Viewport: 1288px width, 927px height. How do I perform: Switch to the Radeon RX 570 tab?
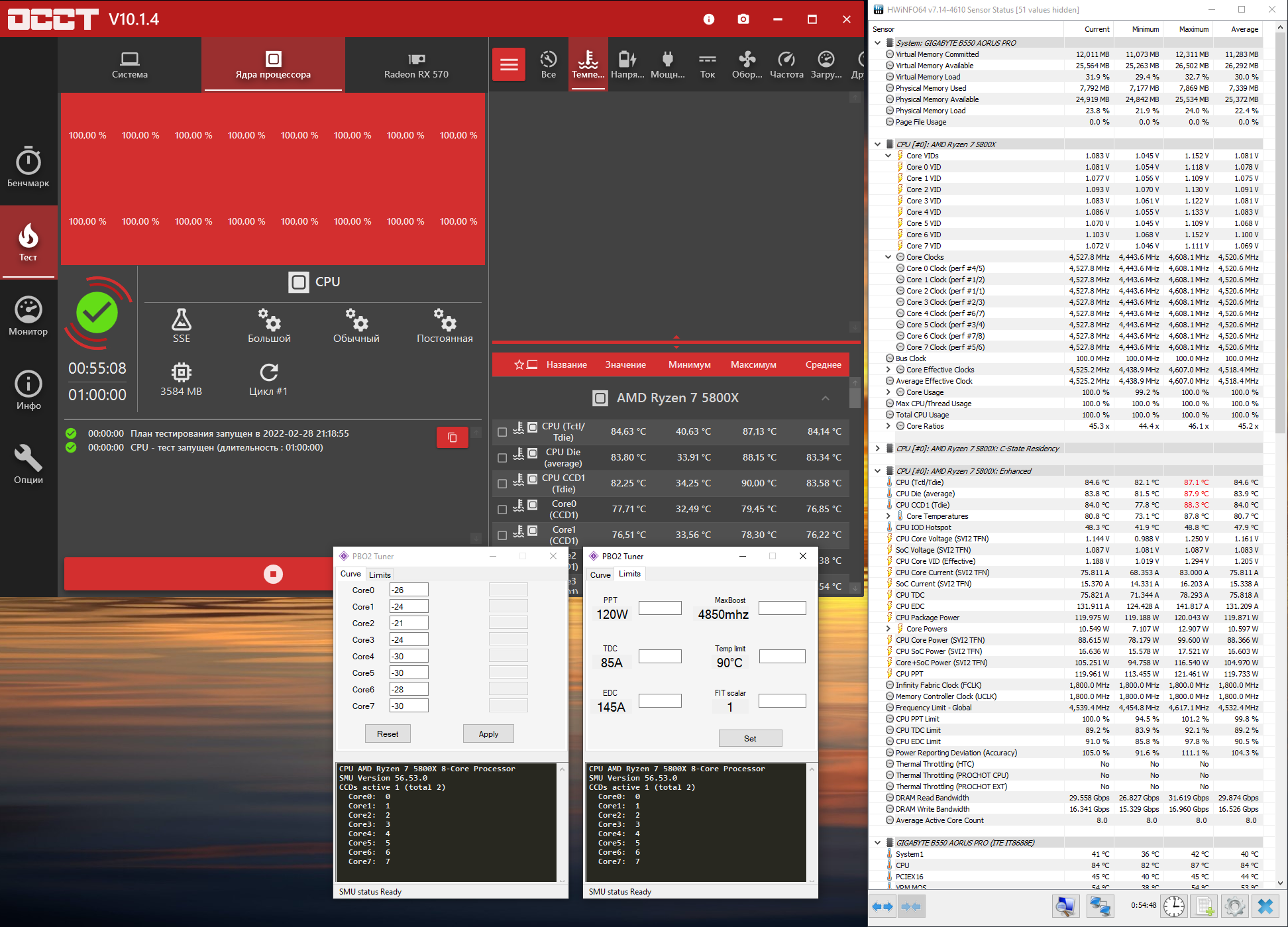[416, 65]
